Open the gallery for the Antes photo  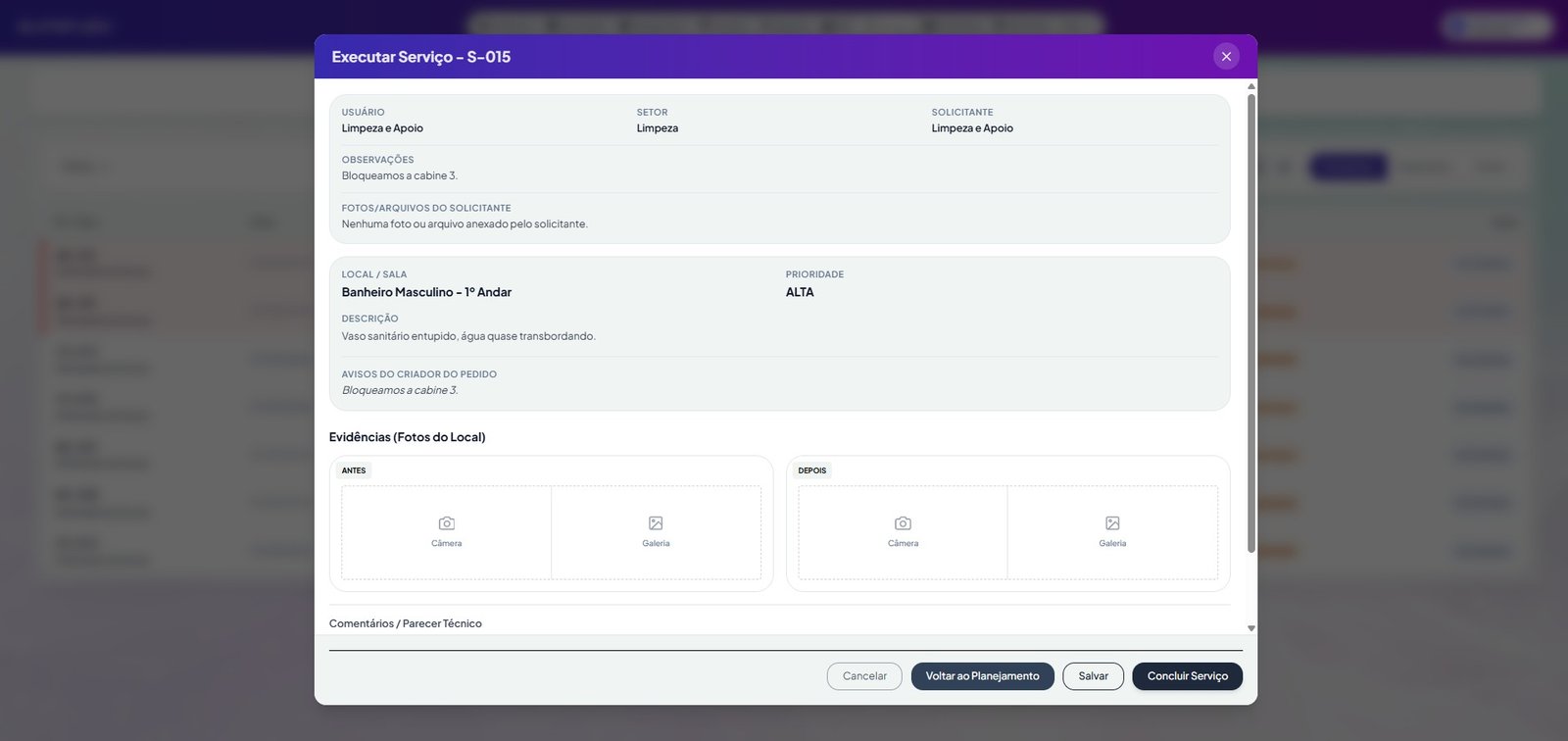pyautogui.click(x=656, y=532)
